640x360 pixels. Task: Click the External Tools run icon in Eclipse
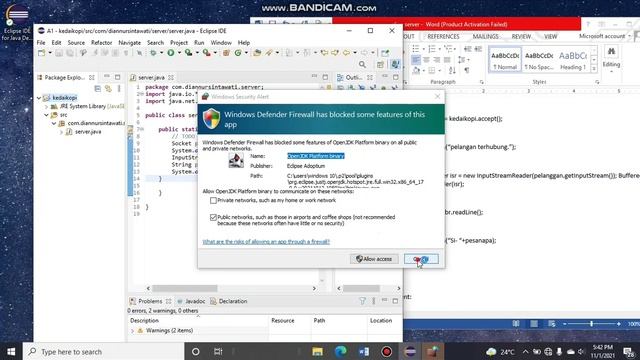[x=207, y=53]
